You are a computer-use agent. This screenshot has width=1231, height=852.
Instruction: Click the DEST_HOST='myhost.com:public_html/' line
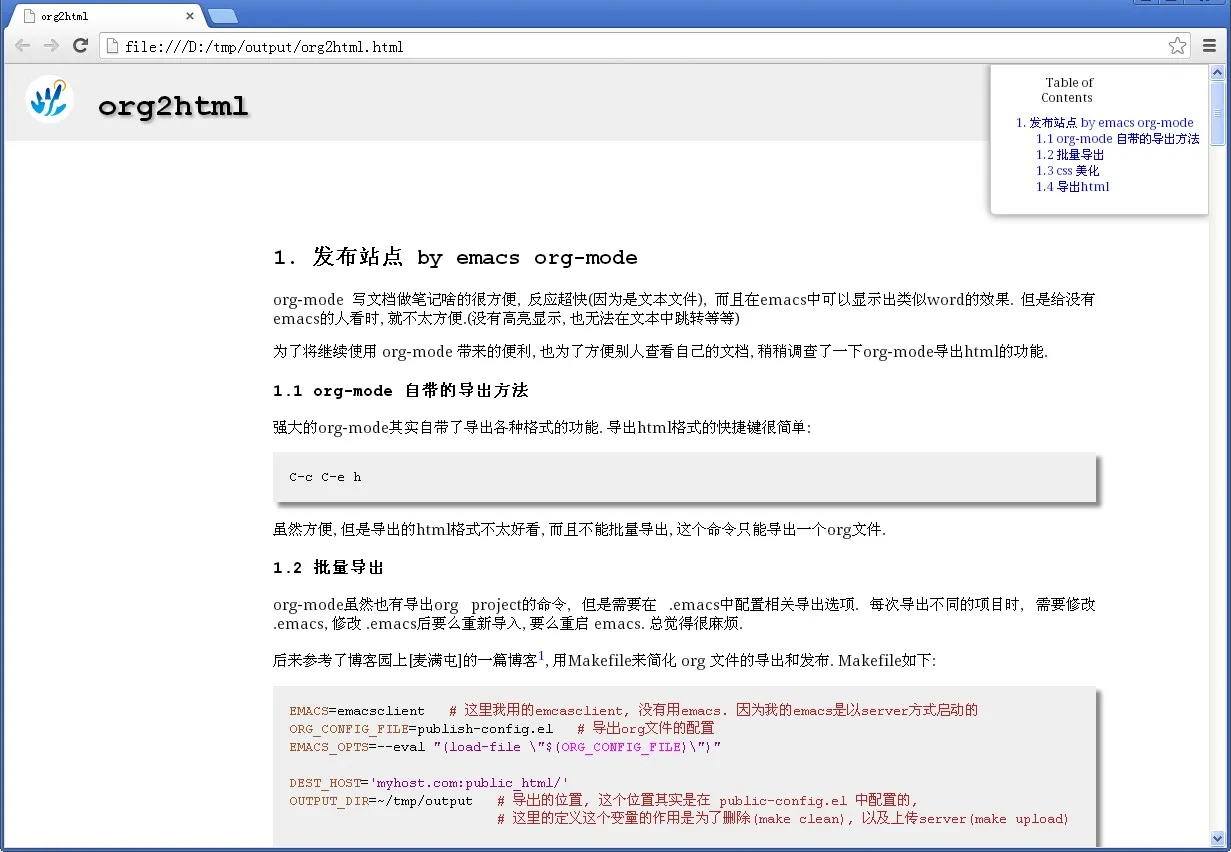(x=429, y=783)
